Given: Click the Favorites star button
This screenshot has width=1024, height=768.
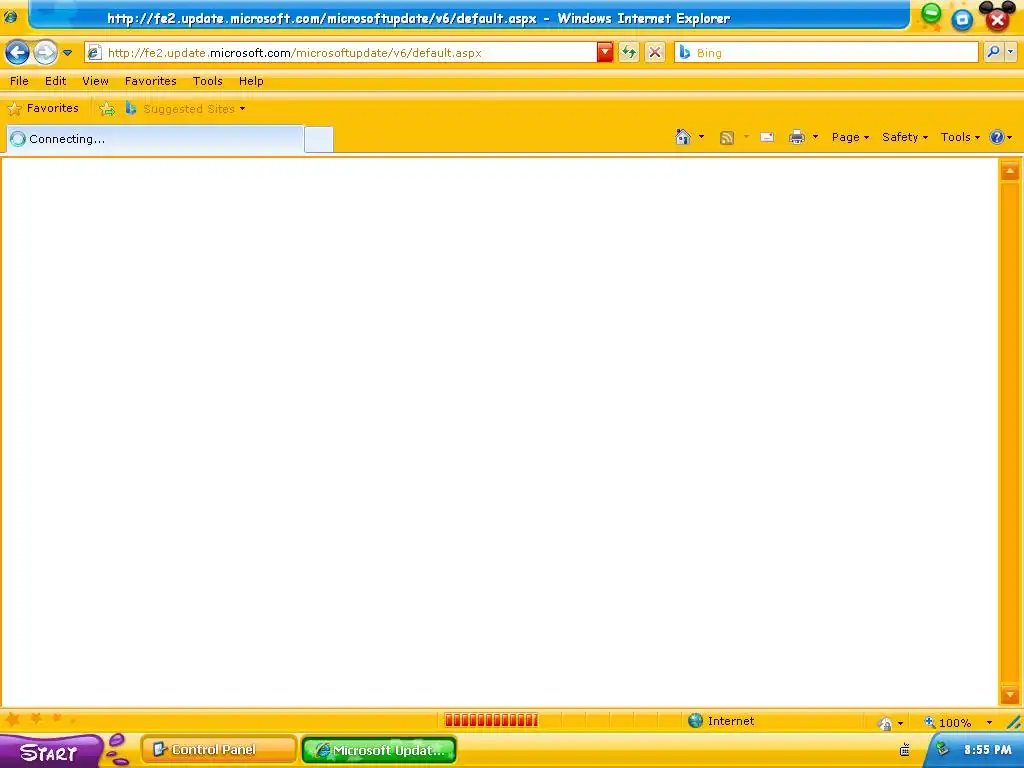Looking at the screenshot, I should point(43,108).
